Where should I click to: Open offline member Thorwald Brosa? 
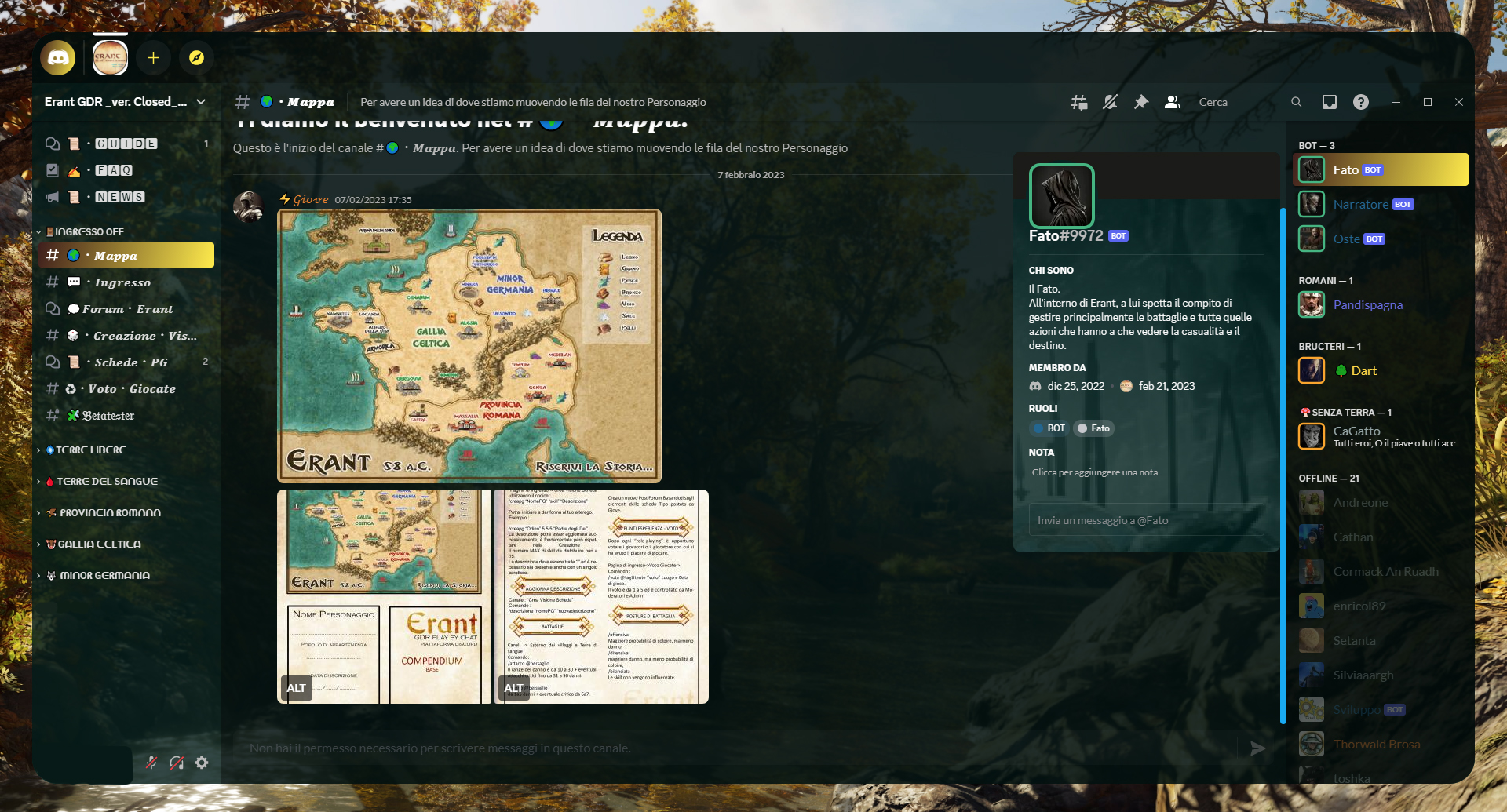1380,744
